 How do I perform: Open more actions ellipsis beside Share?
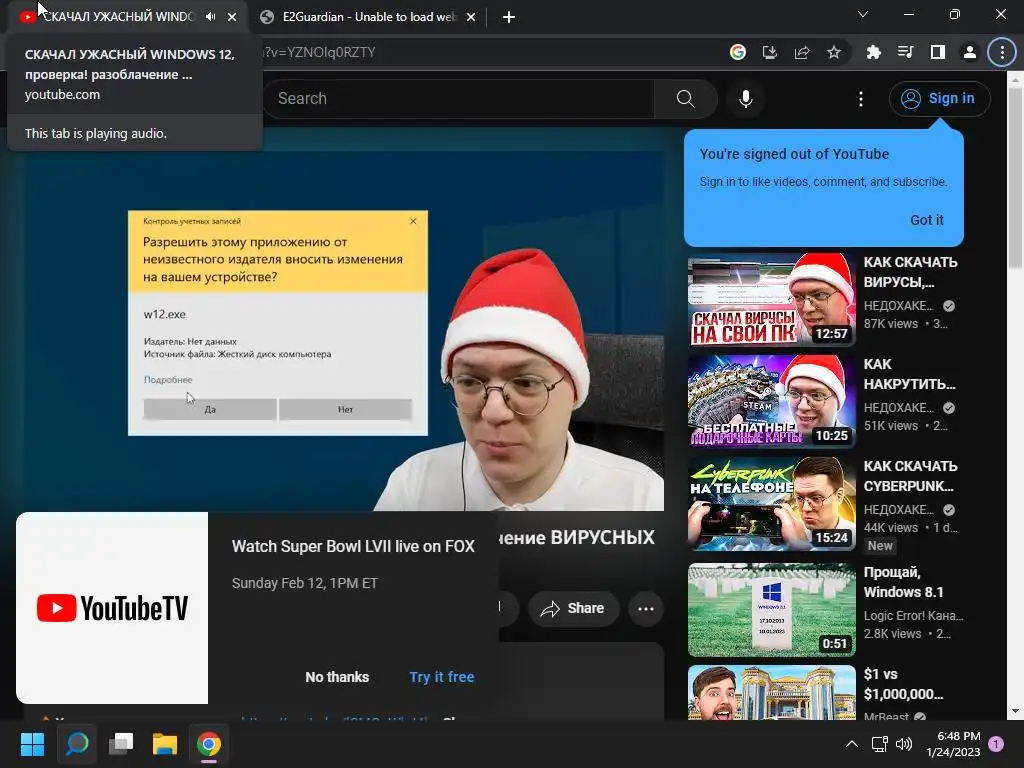click(646, 609)
